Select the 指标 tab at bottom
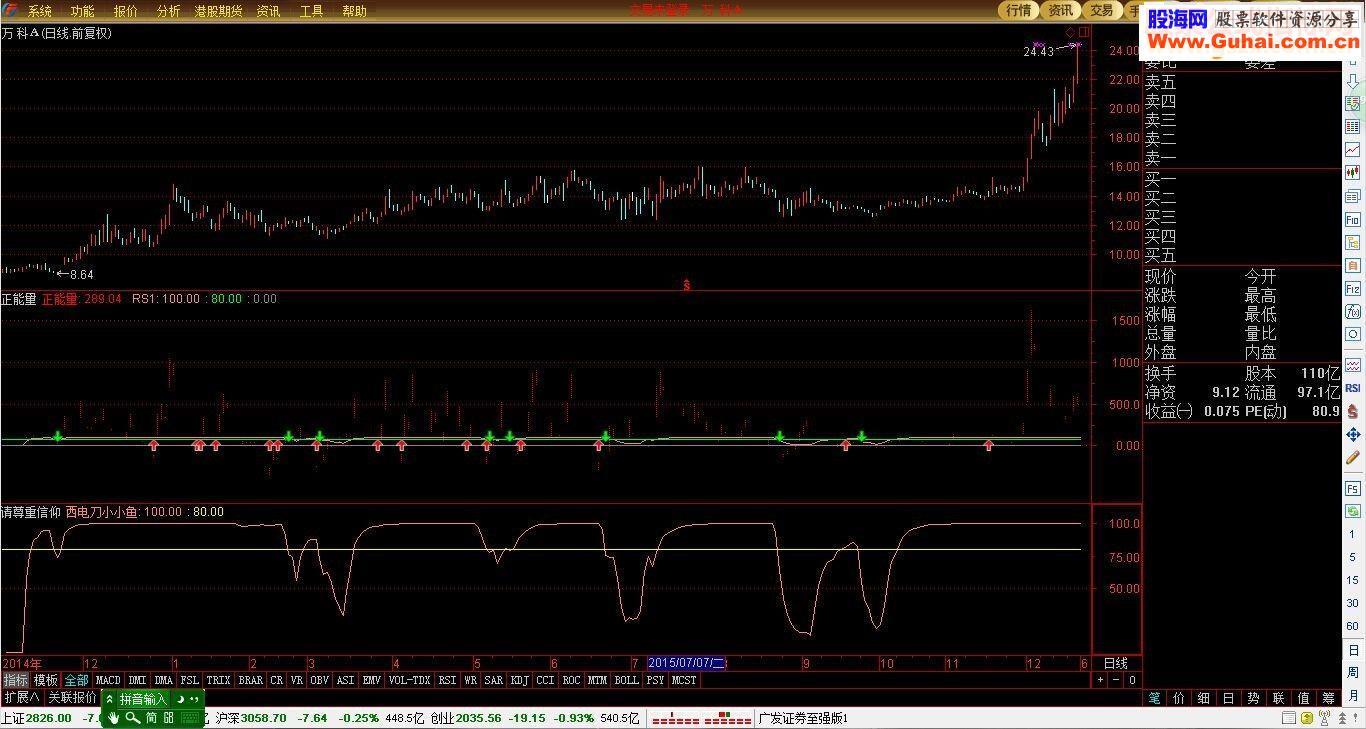The width and height of the screenshot is (1366, 729). [x=15, y=680]
